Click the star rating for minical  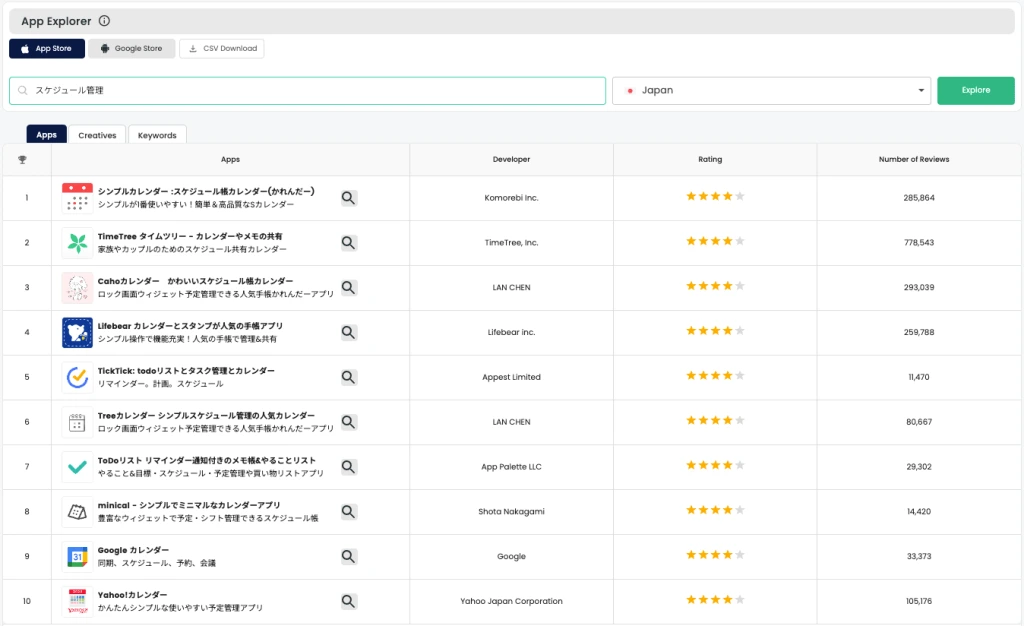click(713, 511)
